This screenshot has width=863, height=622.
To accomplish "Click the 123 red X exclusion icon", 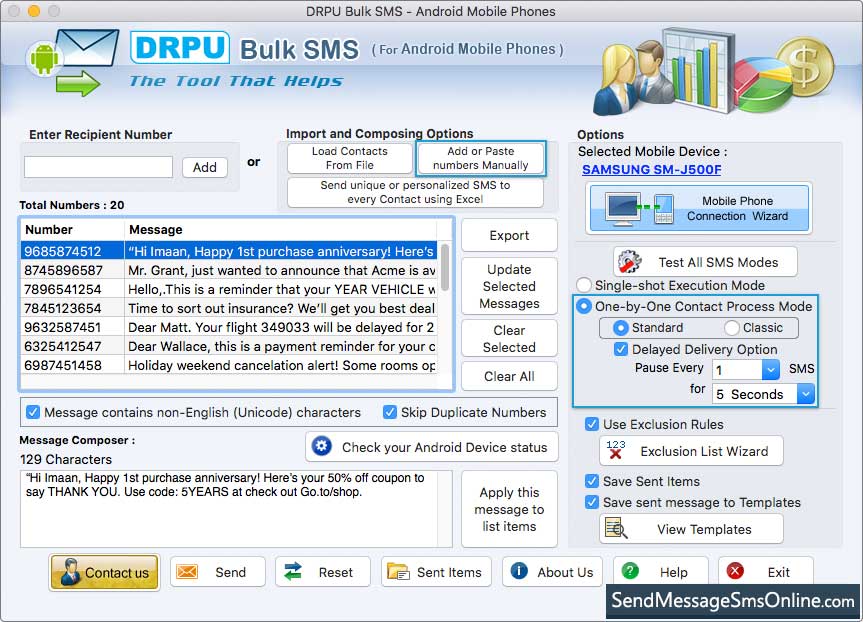I will tap(615, 450).
